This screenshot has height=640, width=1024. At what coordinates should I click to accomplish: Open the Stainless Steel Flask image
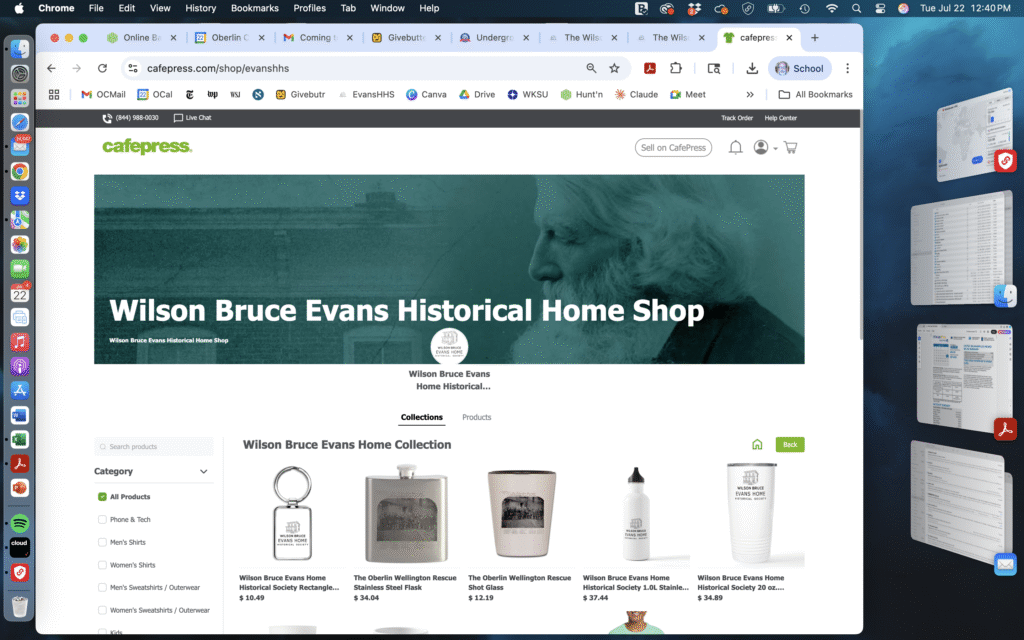406,515
